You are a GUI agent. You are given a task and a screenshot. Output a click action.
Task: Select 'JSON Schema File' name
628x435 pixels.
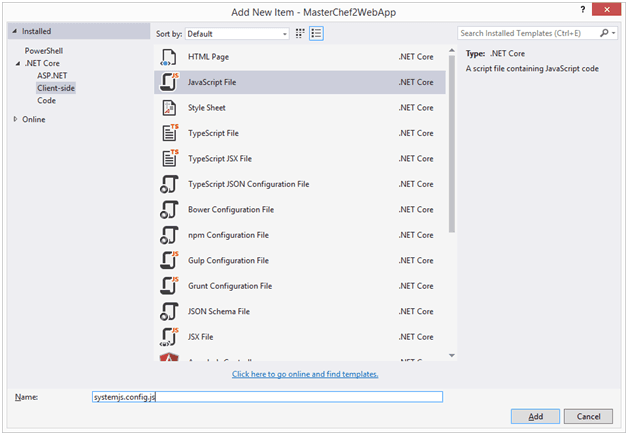(219, 311)
